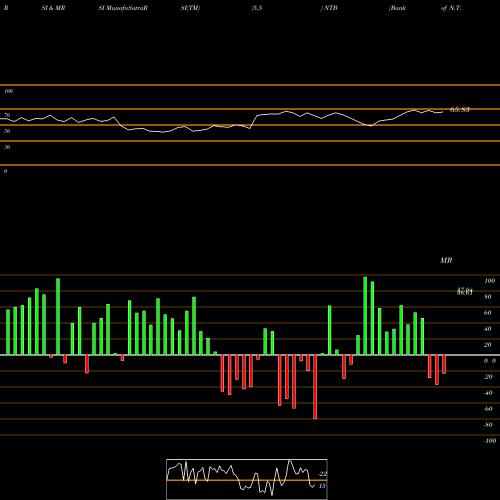Open the mini overview chart thumbnail
The width and height of the screenshot is (500, 500).
247,479
